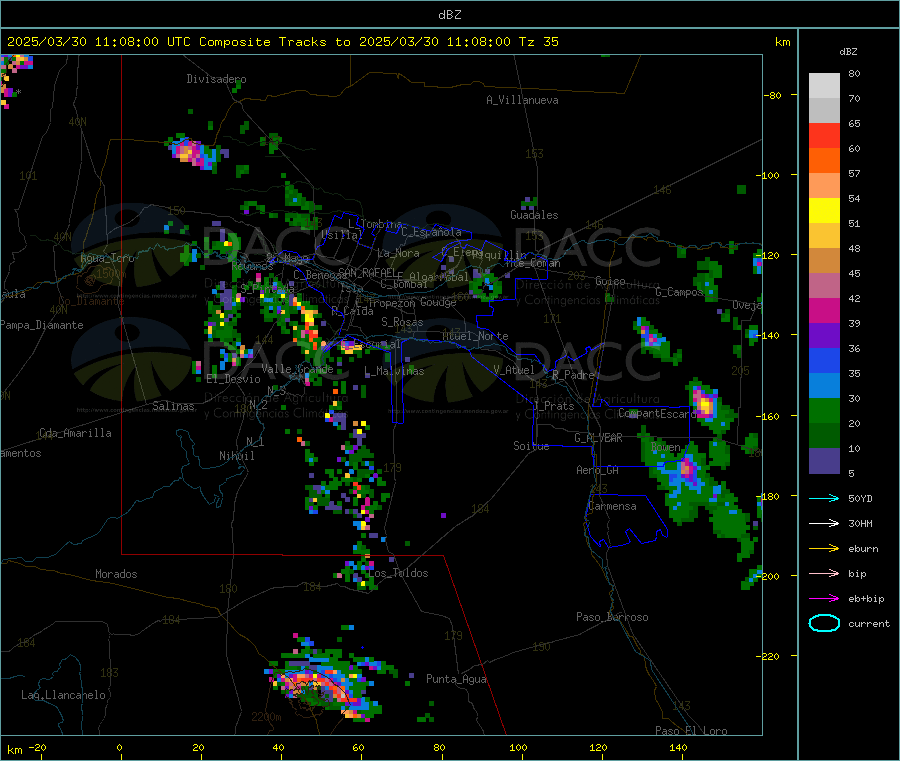Click the storm cell southeast of Divisadero
Image resolution: width=900 pixels, height=761 pixels.
(x=195, y=153)
